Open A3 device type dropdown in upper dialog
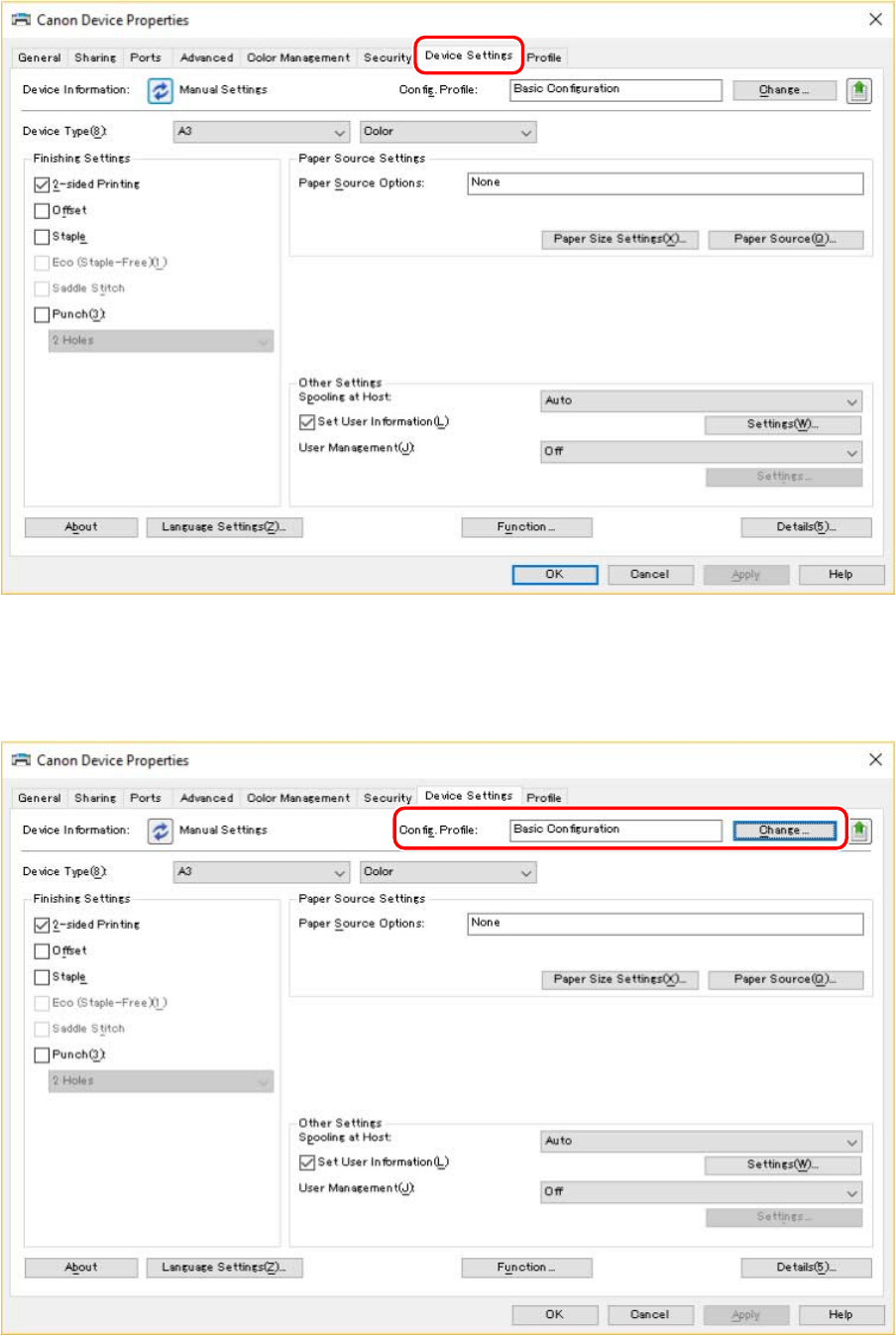 point(262,132)
